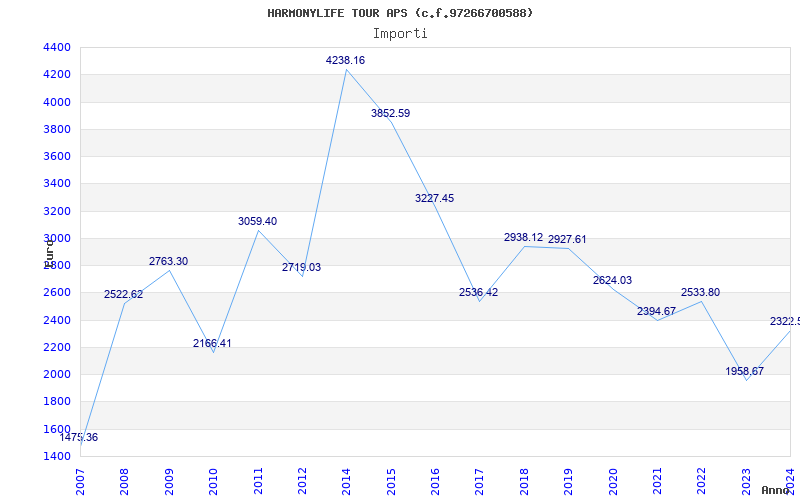The height and width of the screenshot is (500, 800).
Task: Click the 2009 x-axis year label
Action: [169, 481]
